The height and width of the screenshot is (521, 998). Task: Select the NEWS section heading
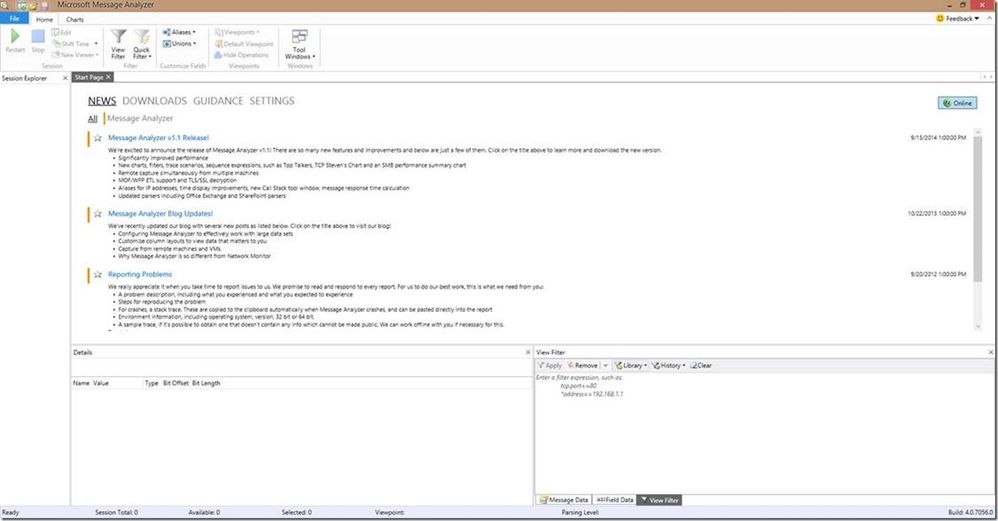(x=102, y=101)
